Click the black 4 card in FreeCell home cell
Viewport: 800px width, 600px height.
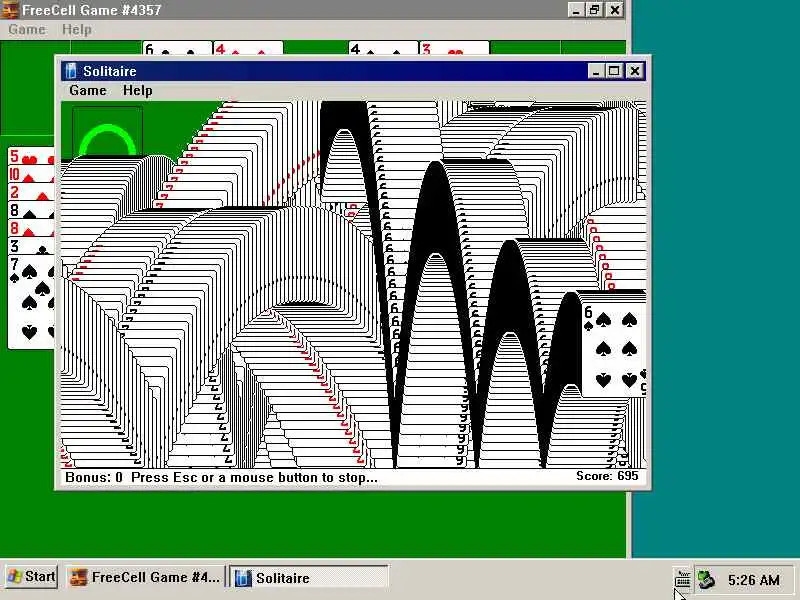[x=383, y=48]
